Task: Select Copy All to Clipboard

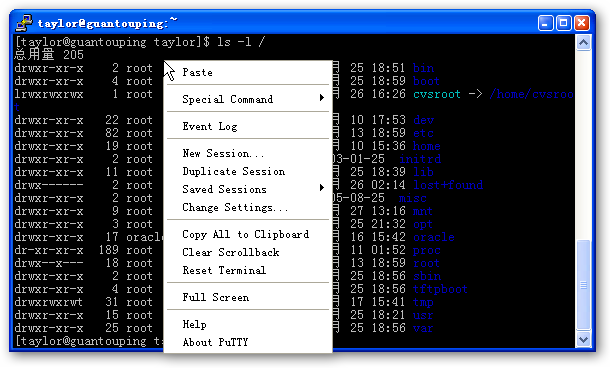Action: 247,234
